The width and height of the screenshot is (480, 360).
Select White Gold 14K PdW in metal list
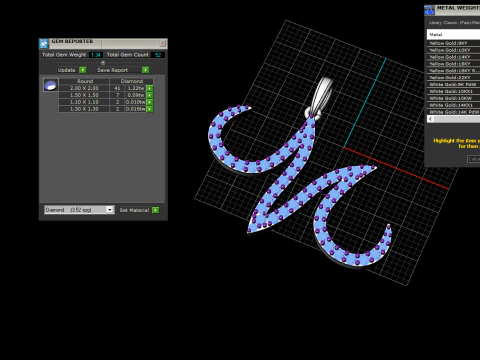click(453, 112)
